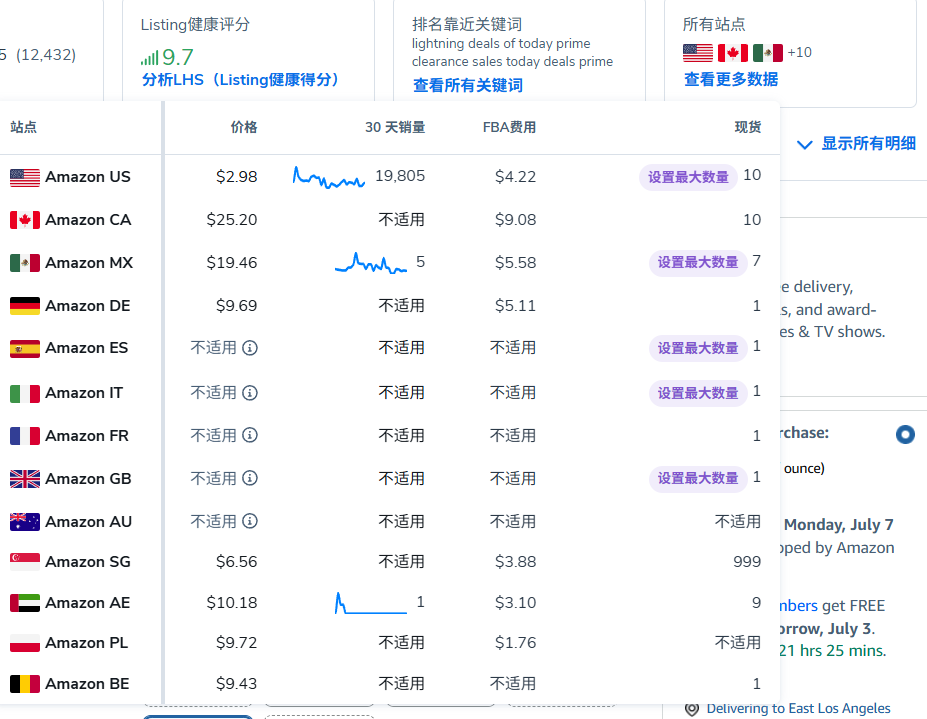Click info icon in Amazon FR price

(250, 435)
